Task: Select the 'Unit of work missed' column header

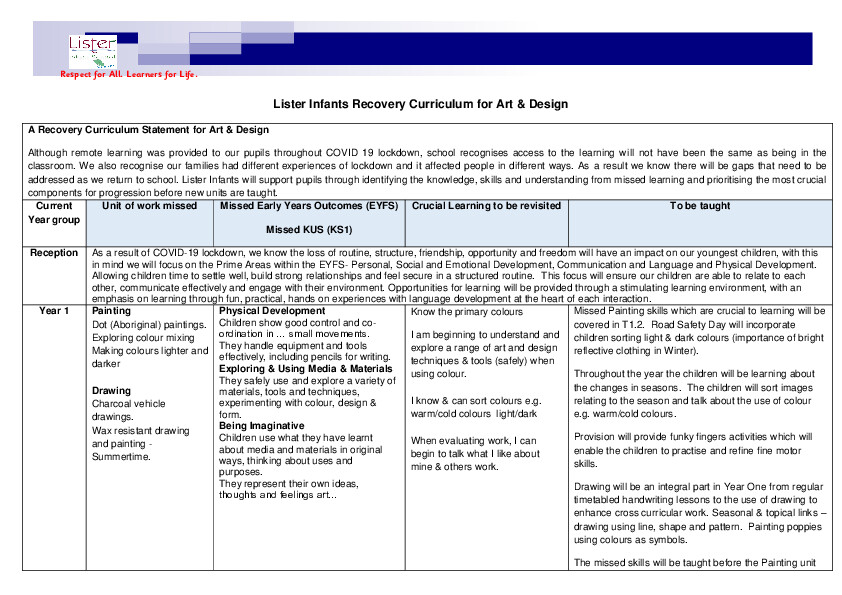Action: click(x=149, y=207)
